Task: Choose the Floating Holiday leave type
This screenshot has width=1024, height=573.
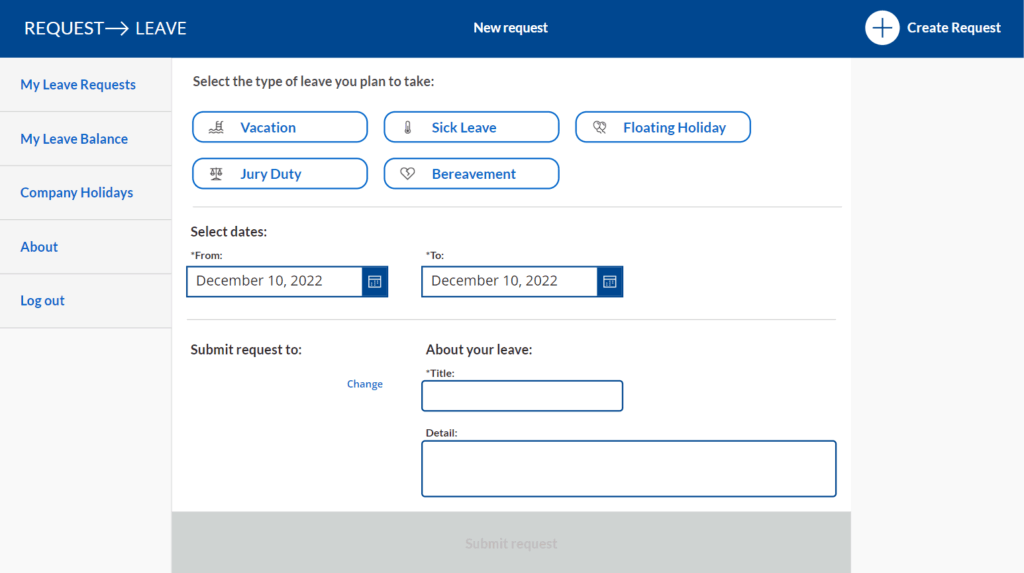Action: tap(663, 127)
